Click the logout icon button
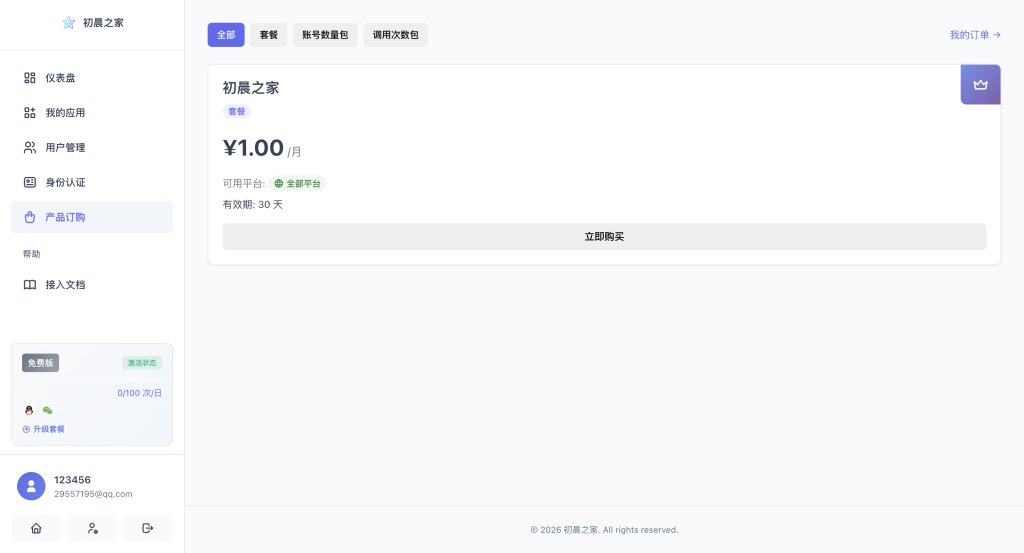 click(x=148, y=528)
